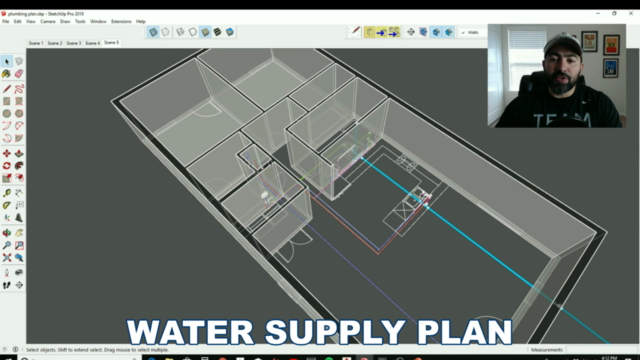Click the double blue arrows toolbar icon
Viewport: 640px width, 360px height.
[x=394, y=32]
